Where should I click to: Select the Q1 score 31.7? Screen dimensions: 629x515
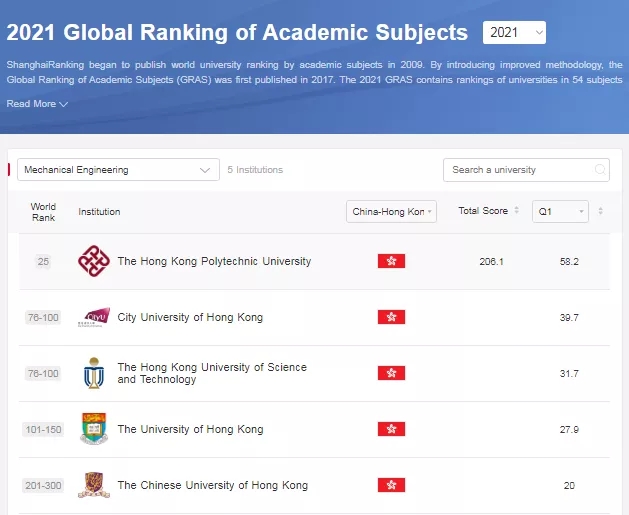pyautogui.click(x=569, y=373)
